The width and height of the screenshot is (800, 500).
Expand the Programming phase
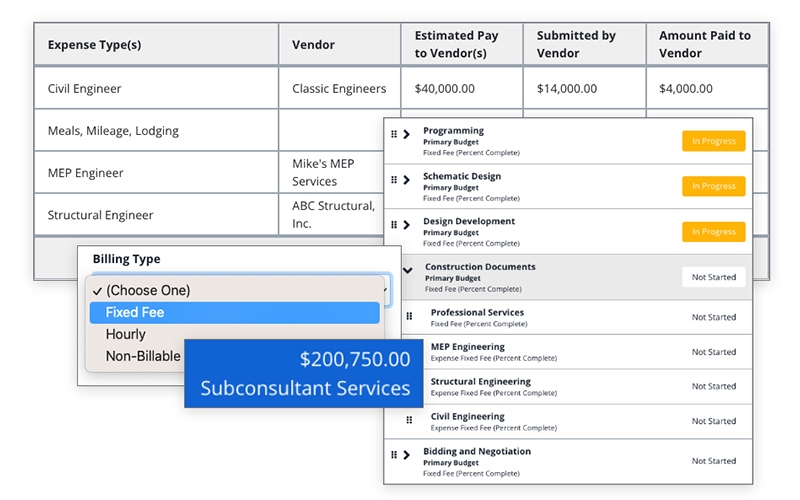(x=406, y=134)
